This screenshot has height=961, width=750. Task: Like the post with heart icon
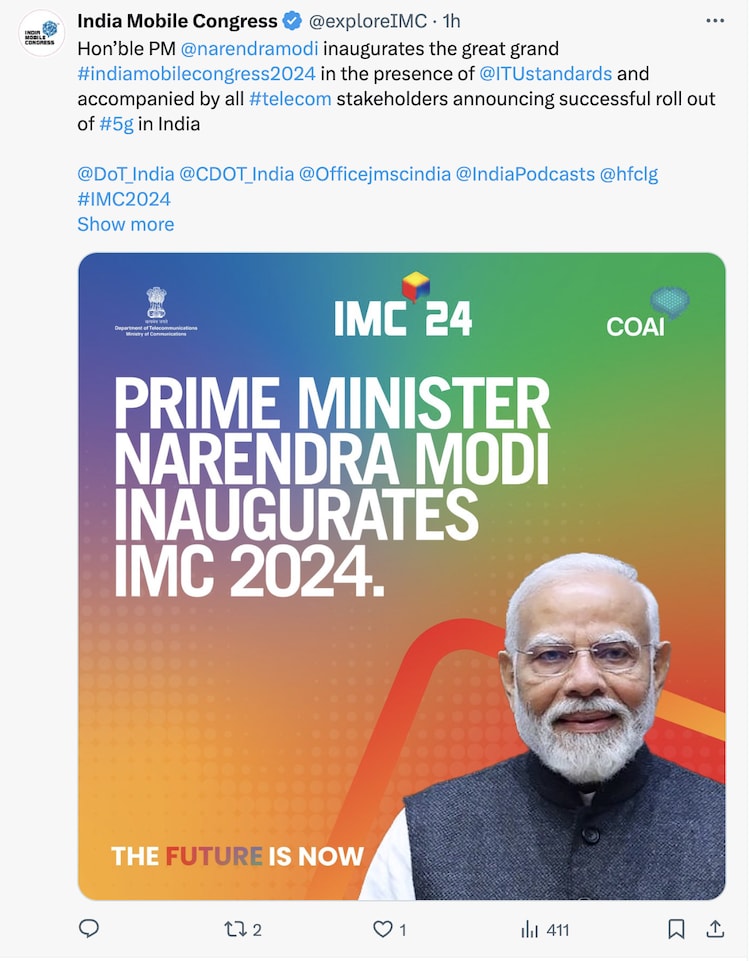coord(382,929)
